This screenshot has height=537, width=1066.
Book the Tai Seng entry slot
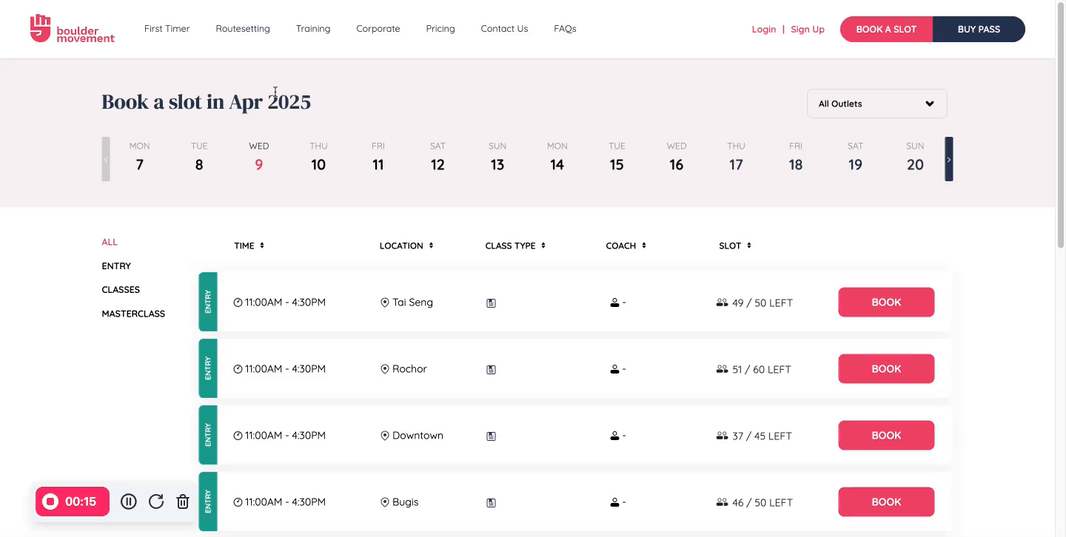[886, 302]
